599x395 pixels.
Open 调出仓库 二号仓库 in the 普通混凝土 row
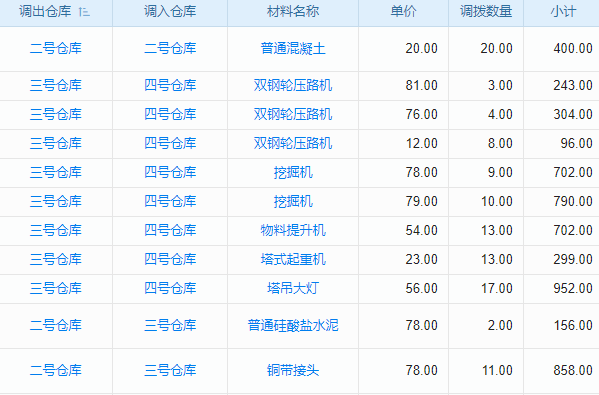point(56,49)
